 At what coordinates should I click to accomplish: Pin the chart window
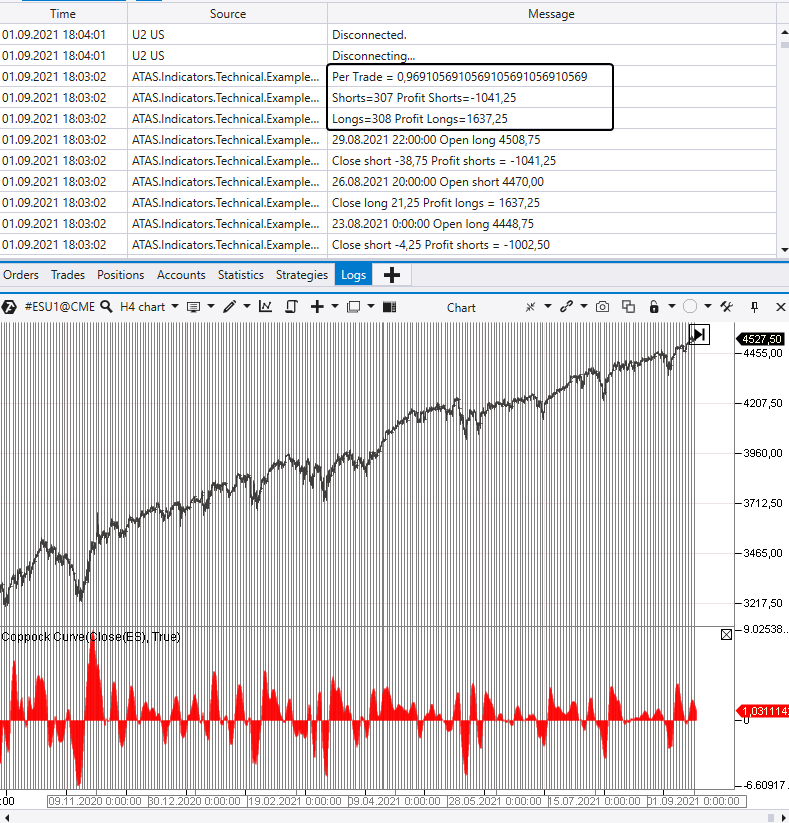pyautogui.click(x=755, y=307)
